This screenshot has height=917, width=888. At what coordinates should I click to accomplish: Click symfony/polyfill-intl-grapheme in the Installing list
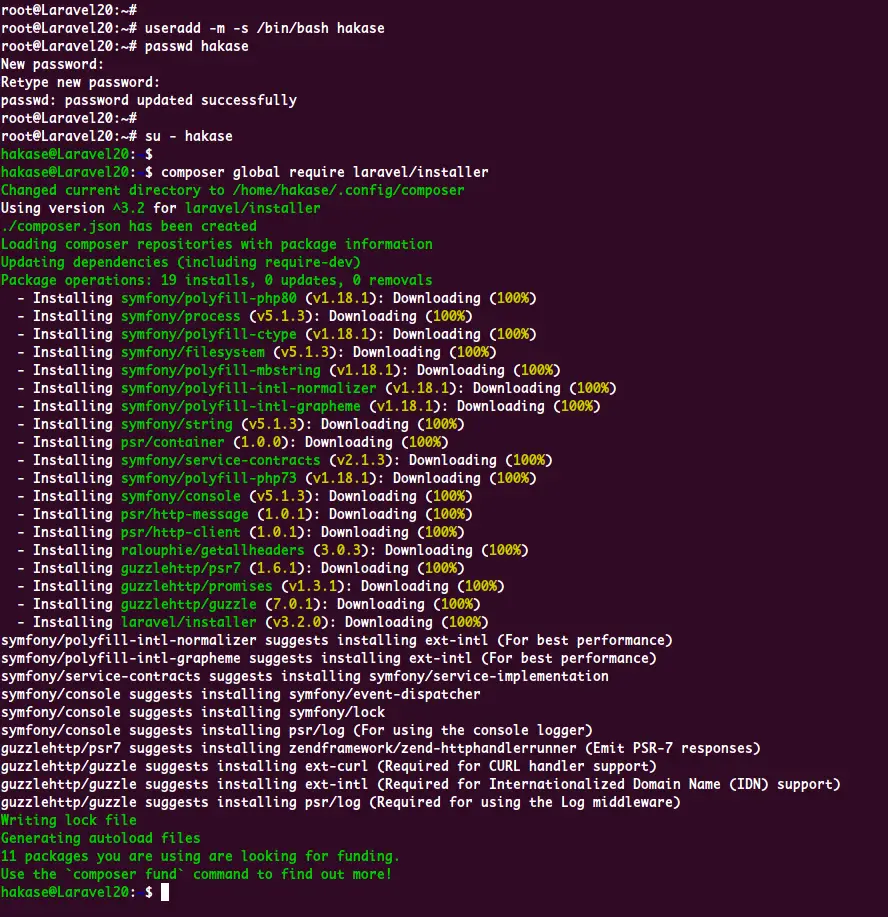240,406
